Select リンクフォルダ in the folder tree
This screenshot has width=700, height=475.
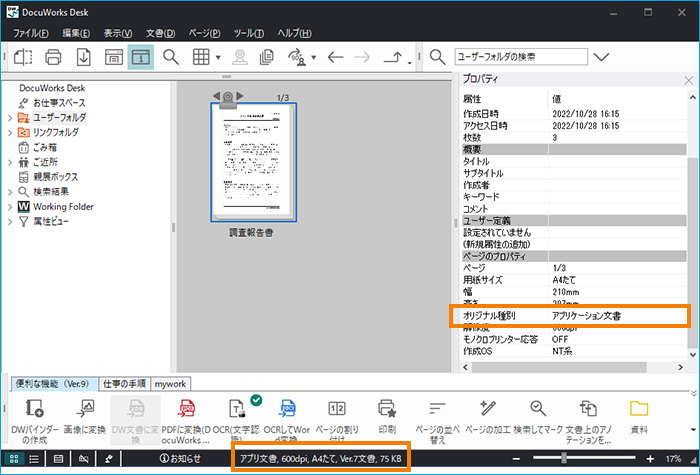point(56,133)
